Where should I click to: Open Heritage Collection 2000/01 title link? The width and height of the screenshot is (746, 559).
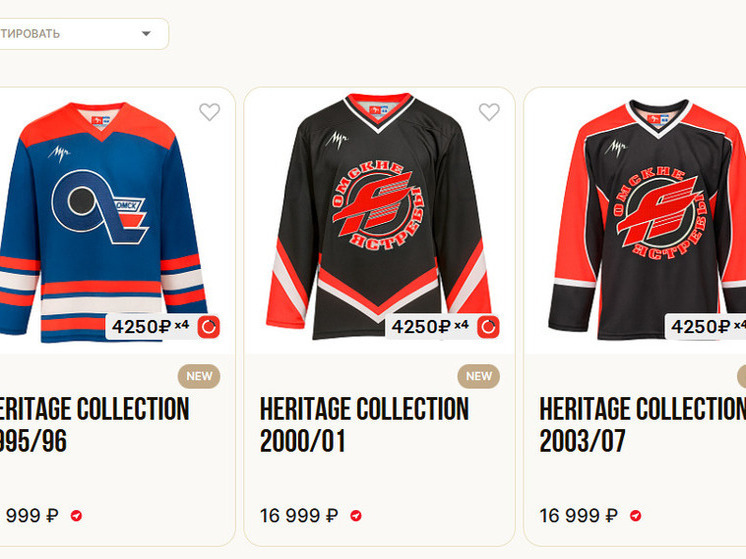point(364,424)
